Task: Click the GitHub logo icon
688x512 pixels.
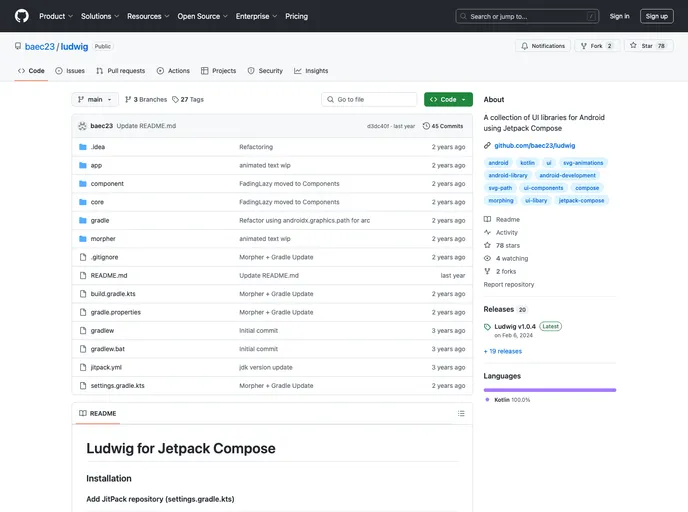Action: pos(22,16)
